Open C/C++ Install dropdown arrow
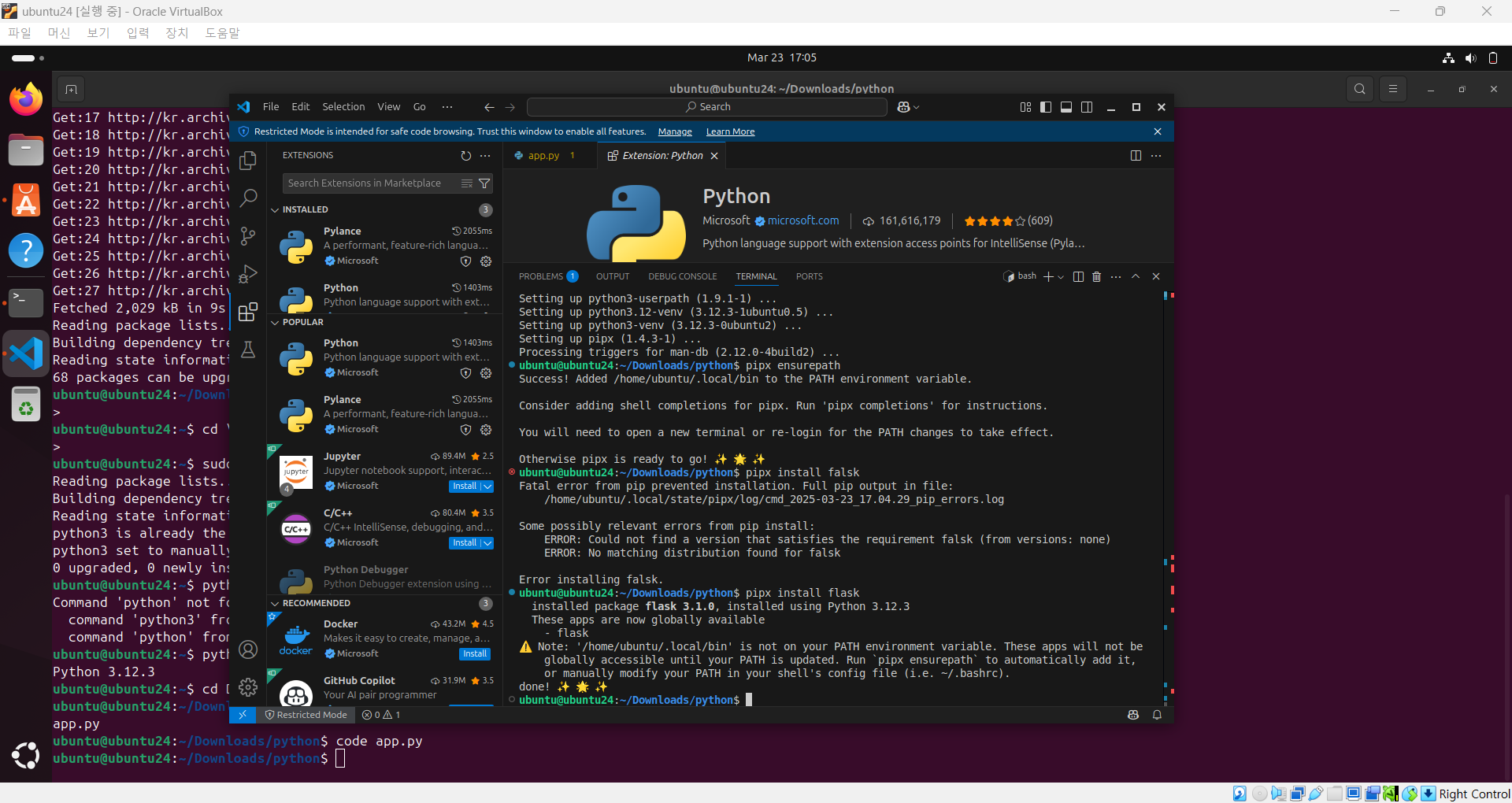The height and width of the screenshot is (803, 1512). click(x=487, y=543)
